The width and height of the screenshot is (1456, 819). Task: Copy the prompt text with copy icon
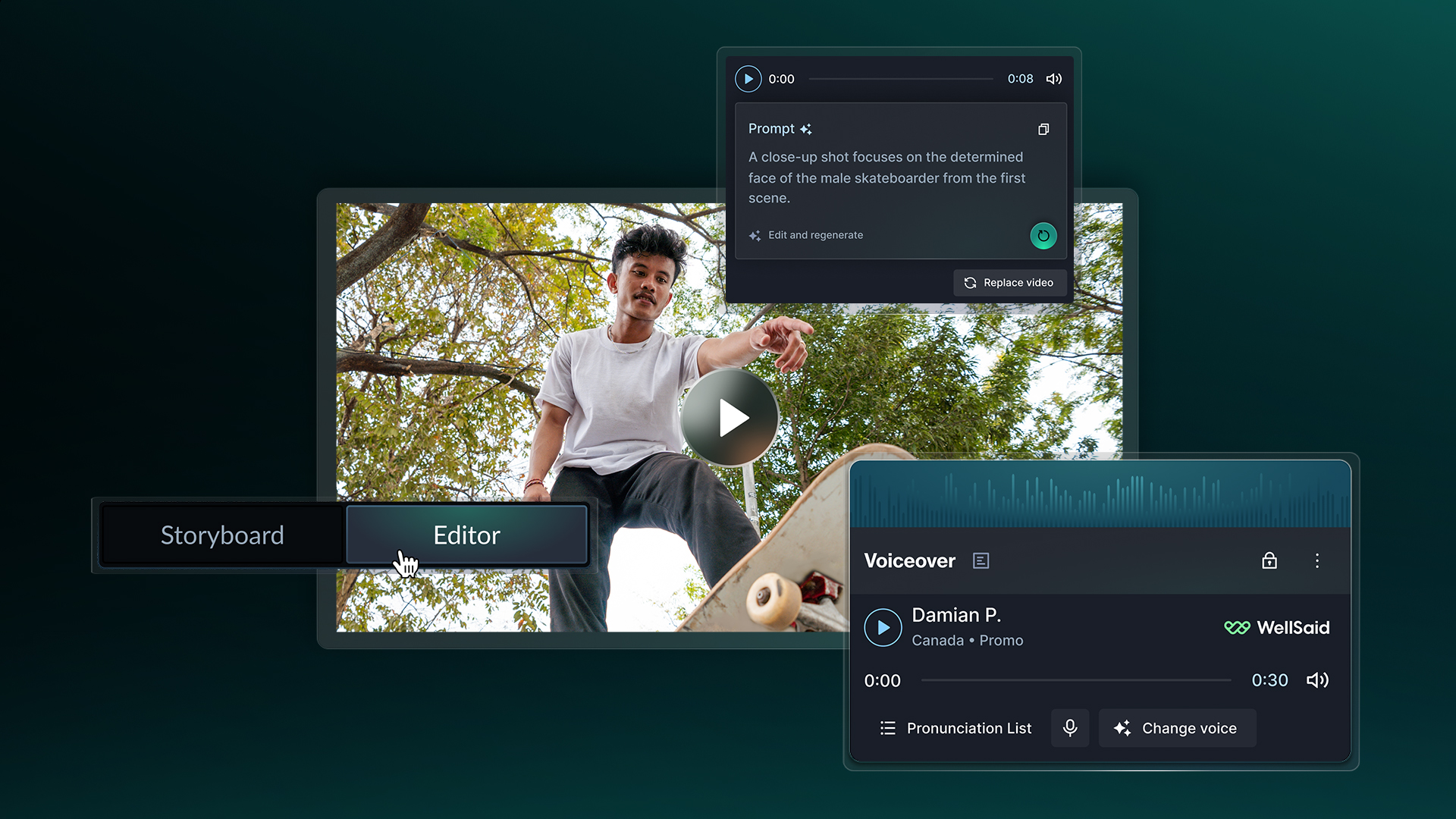[x=1043, y=130]
